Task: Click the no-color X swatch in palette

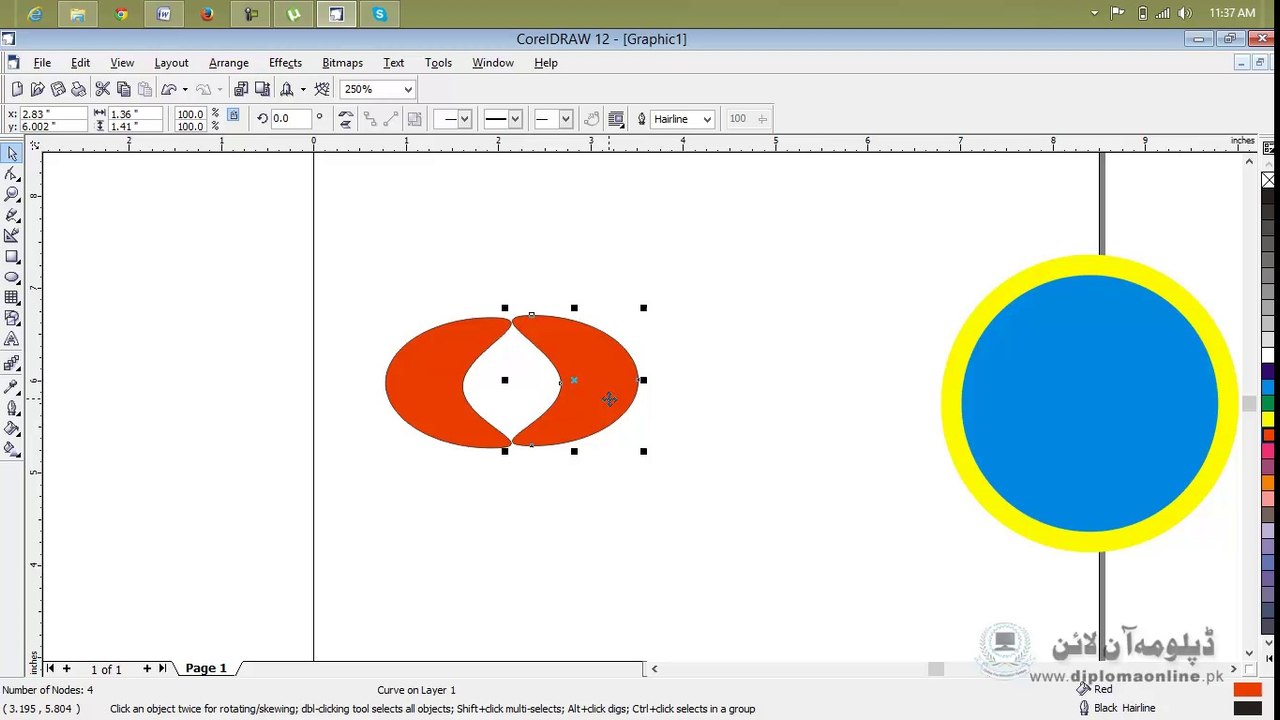Action: coord(1268,180)
